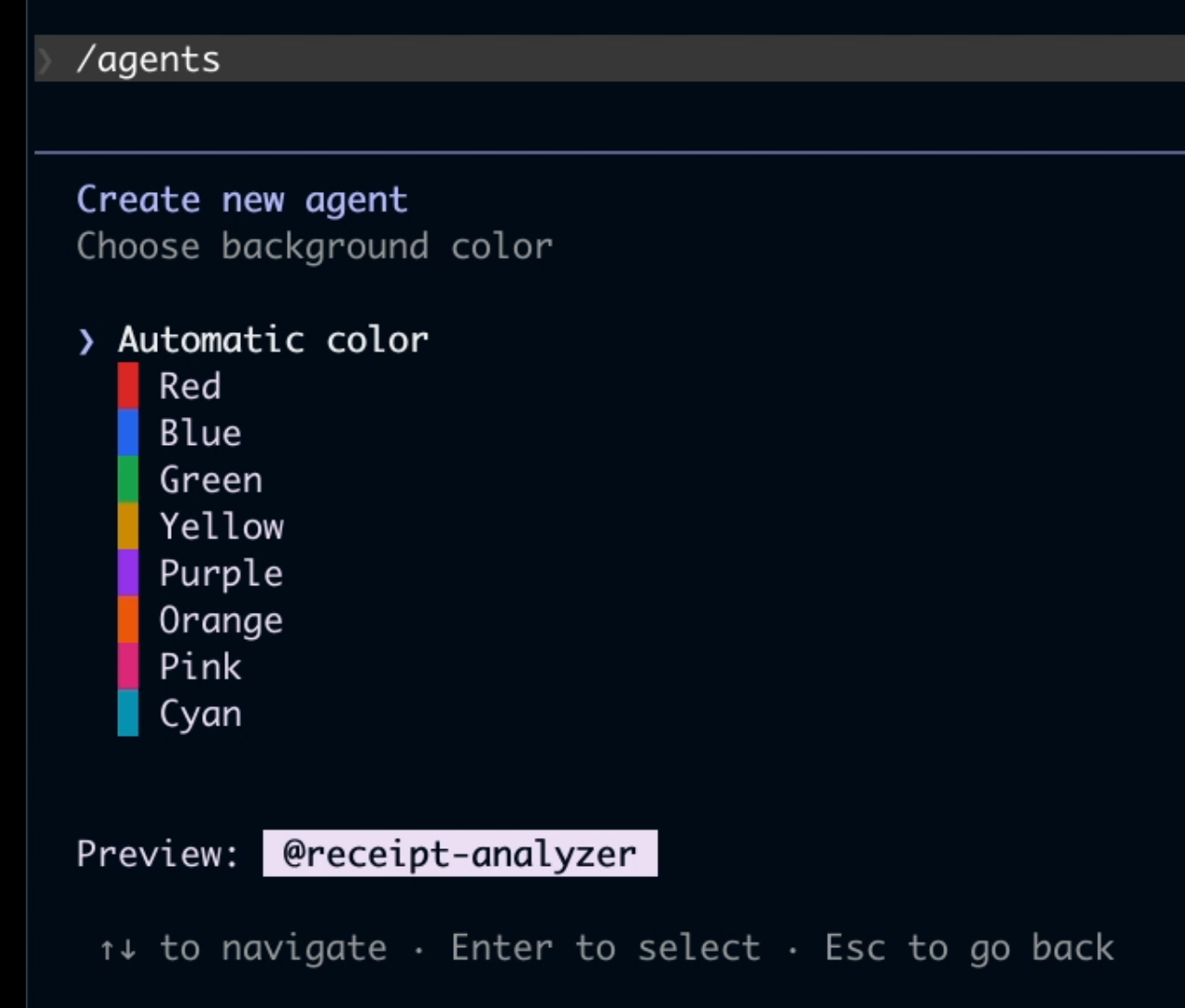1185x1008 pixels.
Task: Choose Red as the background color
Action: coord(190,386)
